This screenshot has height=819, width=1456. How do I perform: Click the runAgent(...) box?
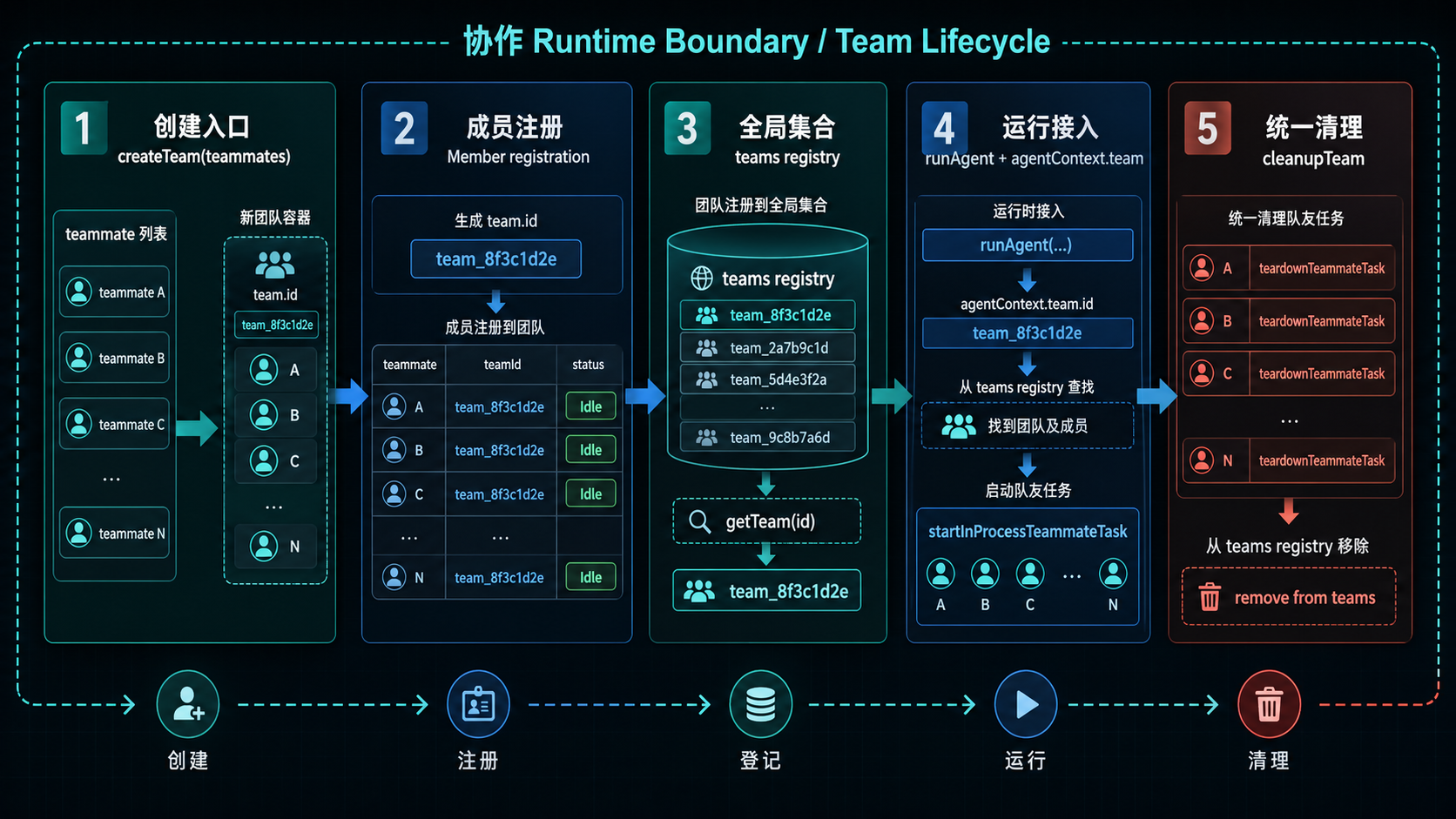tap(1028, 245)
